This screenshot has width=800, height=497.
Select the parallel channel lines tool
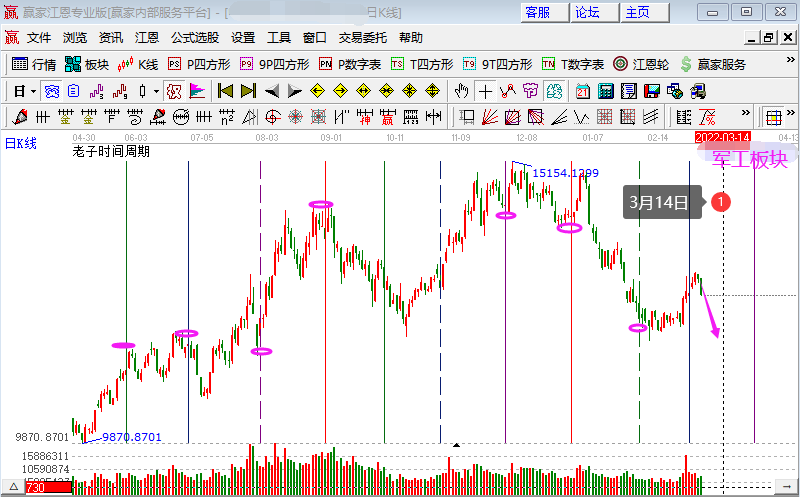click(x=651, y=117)
